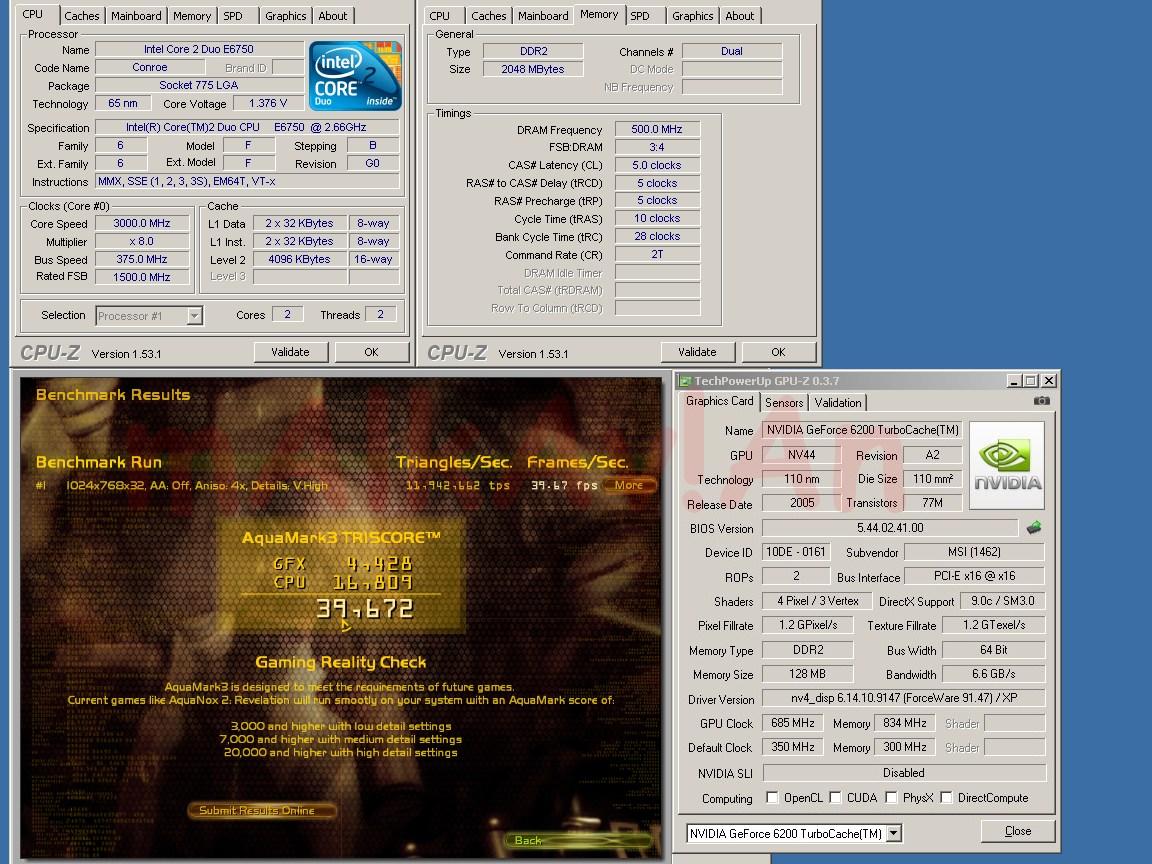Toggle the CUDA checkbox

(835, 798)
